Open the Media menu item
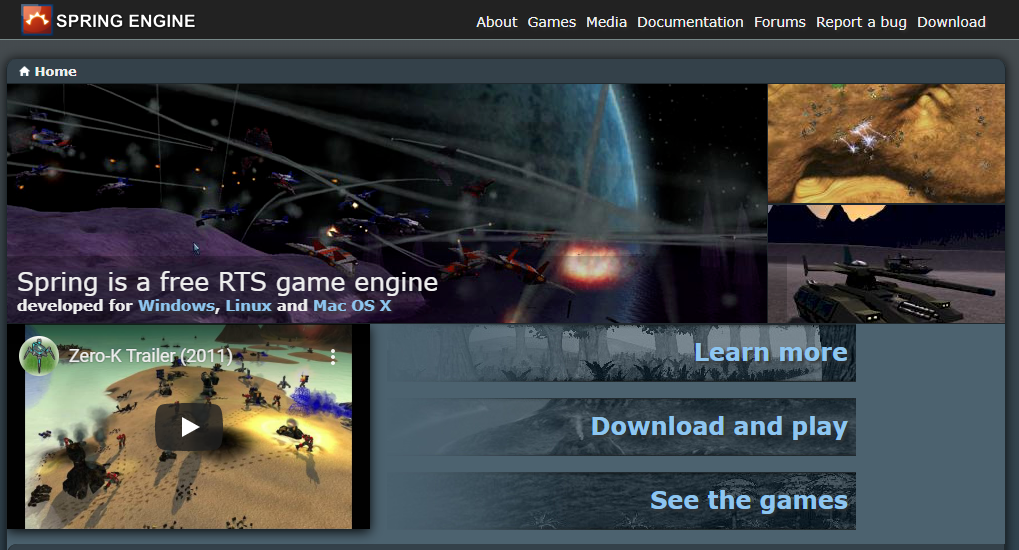This screenshot has width=1019, height=550. click(606, 22)
